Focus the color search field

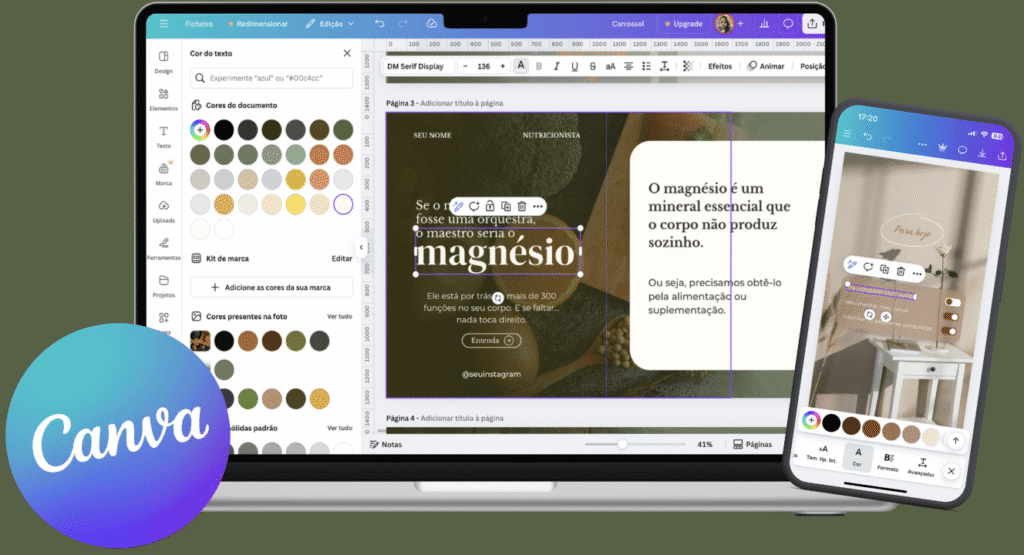[x=272, y=78]
